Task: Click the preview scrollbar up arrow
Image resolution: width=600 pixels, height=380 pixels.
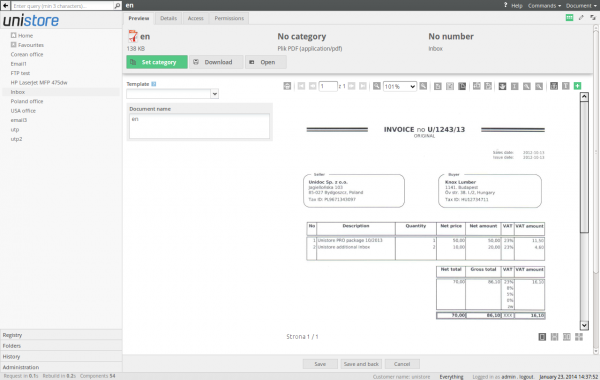Action: (x=584, y=96)
